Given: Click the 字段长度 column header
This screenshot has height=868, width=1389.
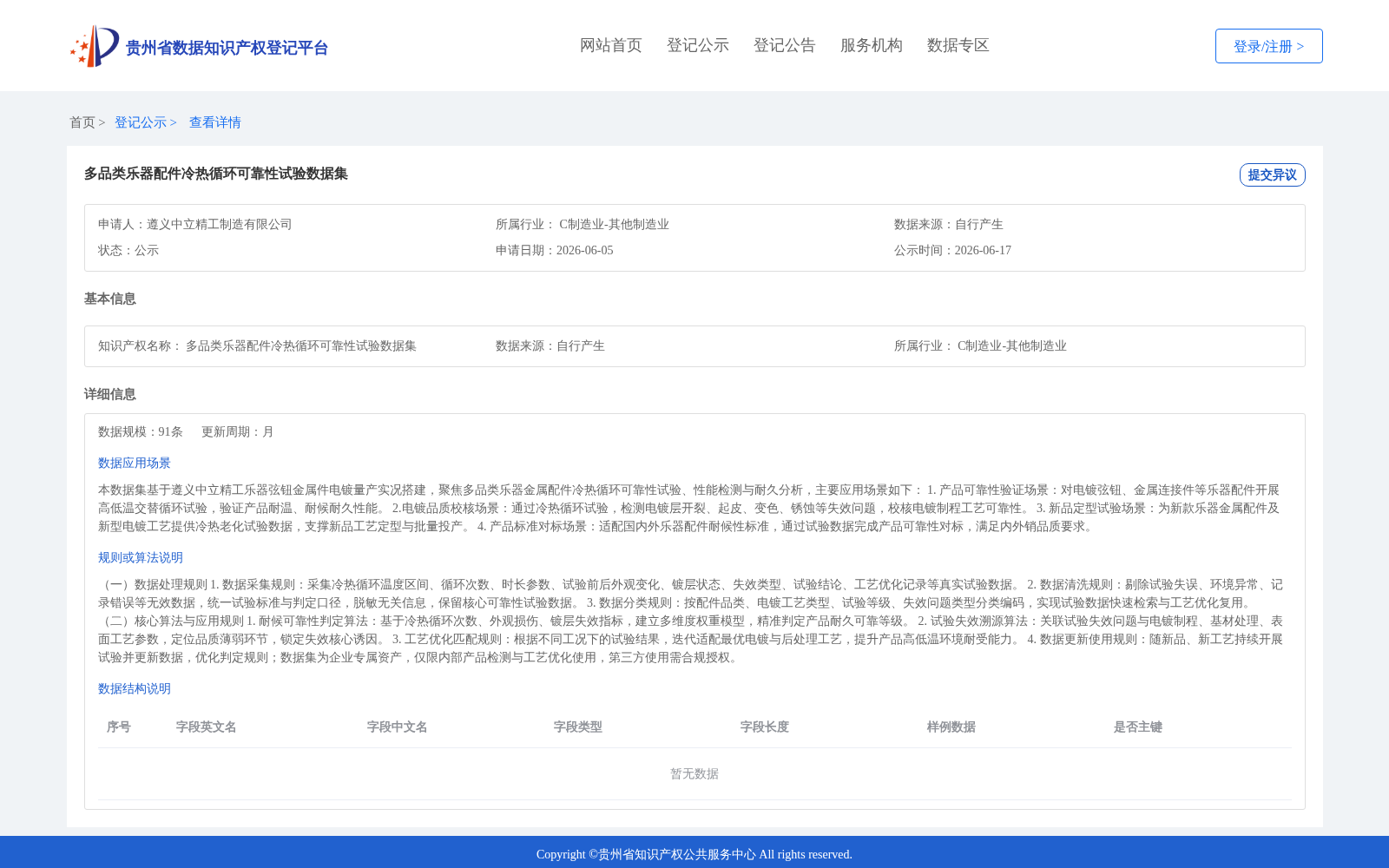Looking at the screenshot, I should [765, 727].
